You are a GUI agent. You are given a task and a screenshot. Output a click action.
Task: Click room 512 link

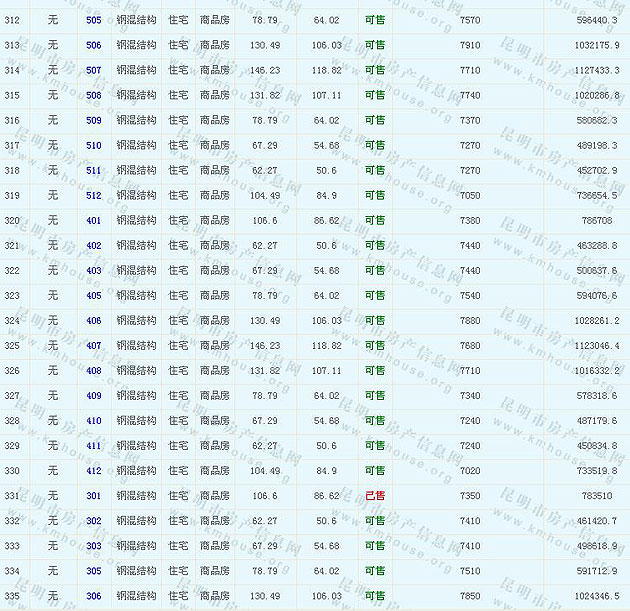click(93, 195)
